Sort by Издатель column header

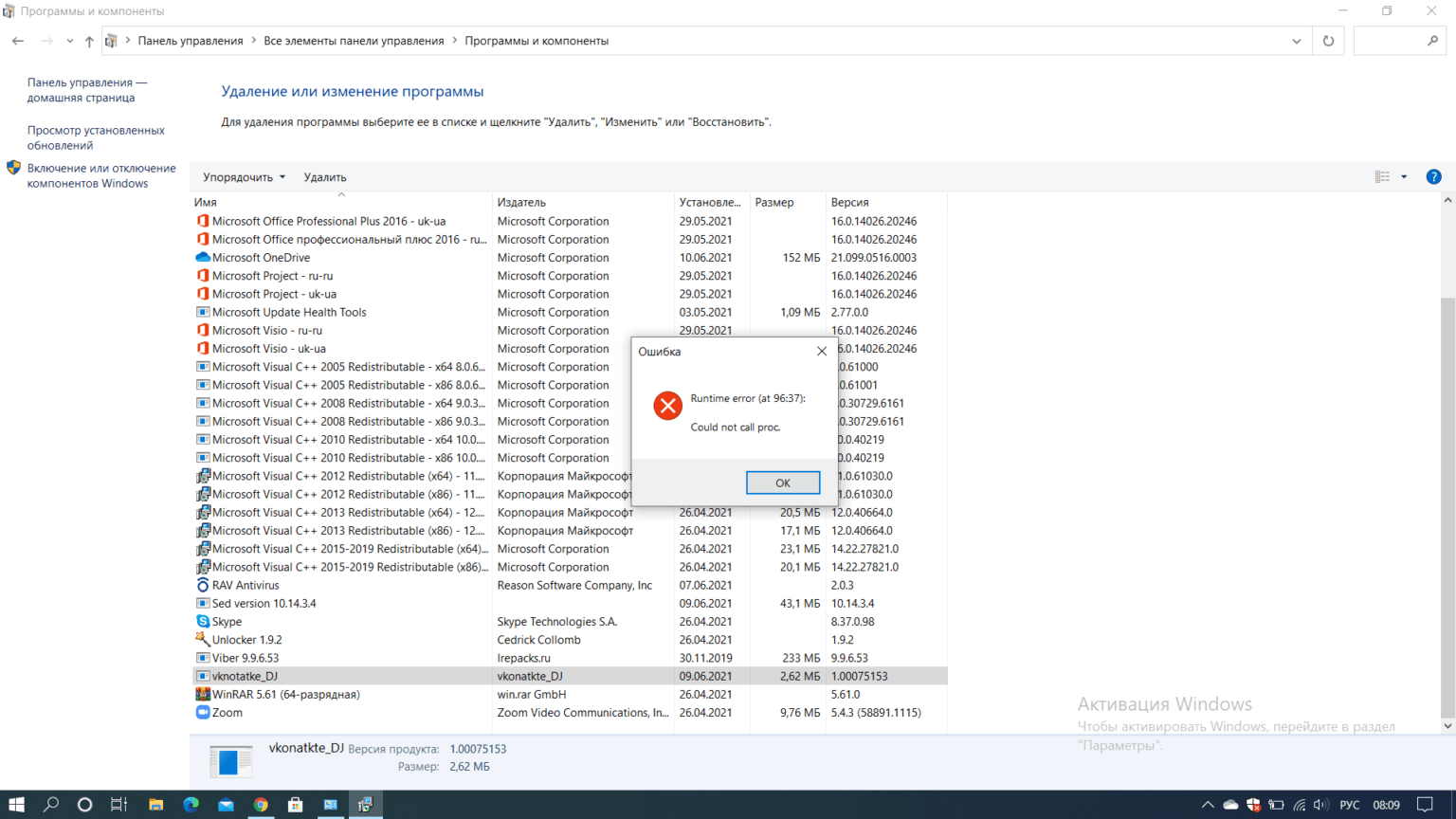click(x=583, y=202)
